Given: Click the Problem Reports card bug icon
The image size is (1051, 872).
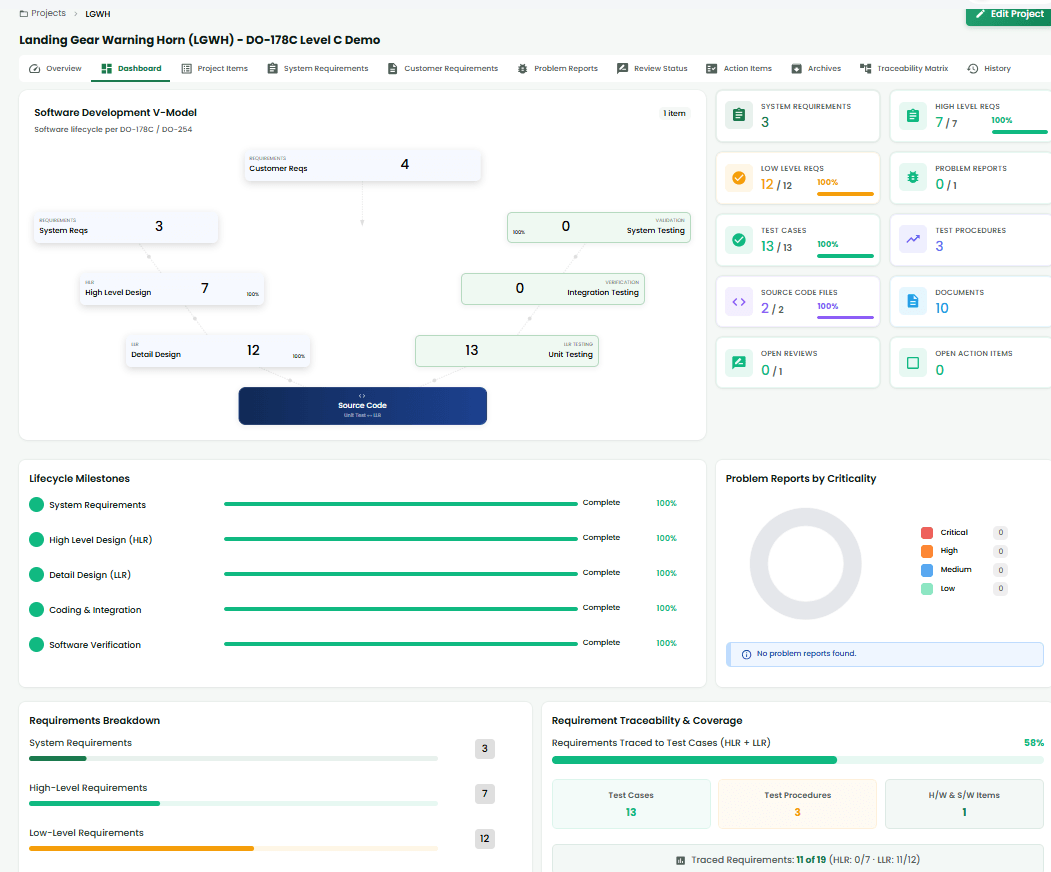Looking at the screenshot, I should coord(913,178).
